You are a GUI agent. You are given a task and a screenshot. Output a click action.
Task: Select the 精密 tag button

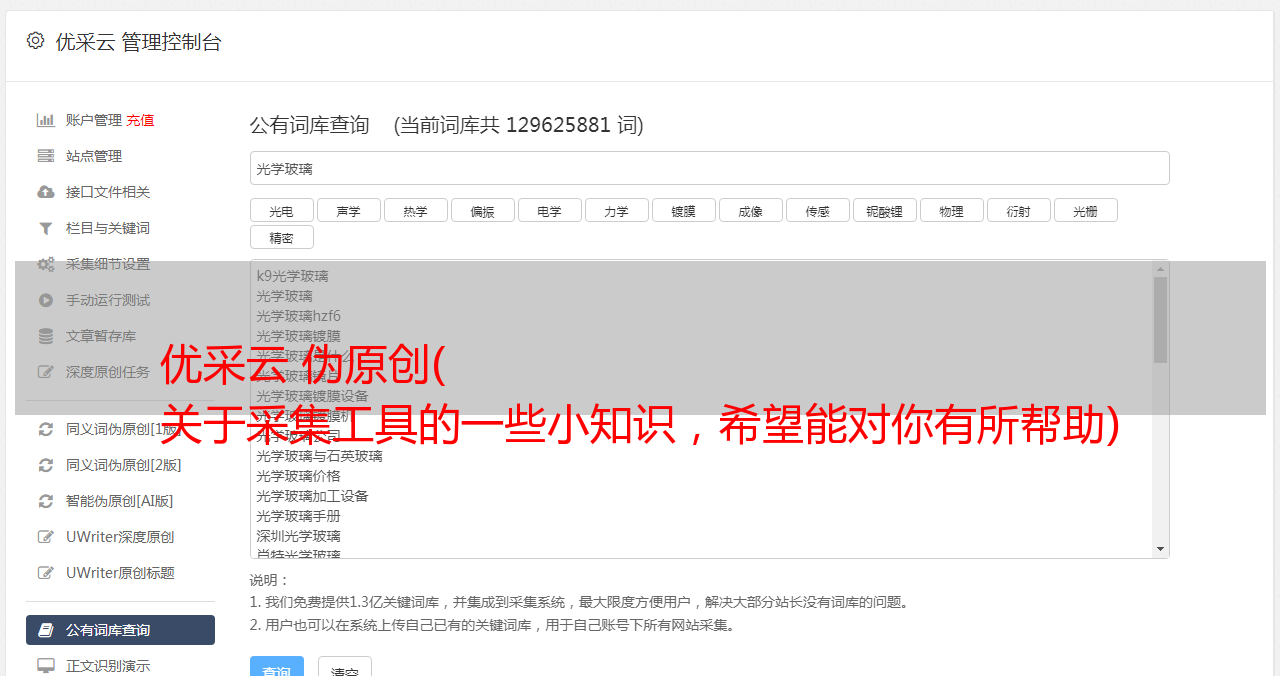[x=281, y=237]
